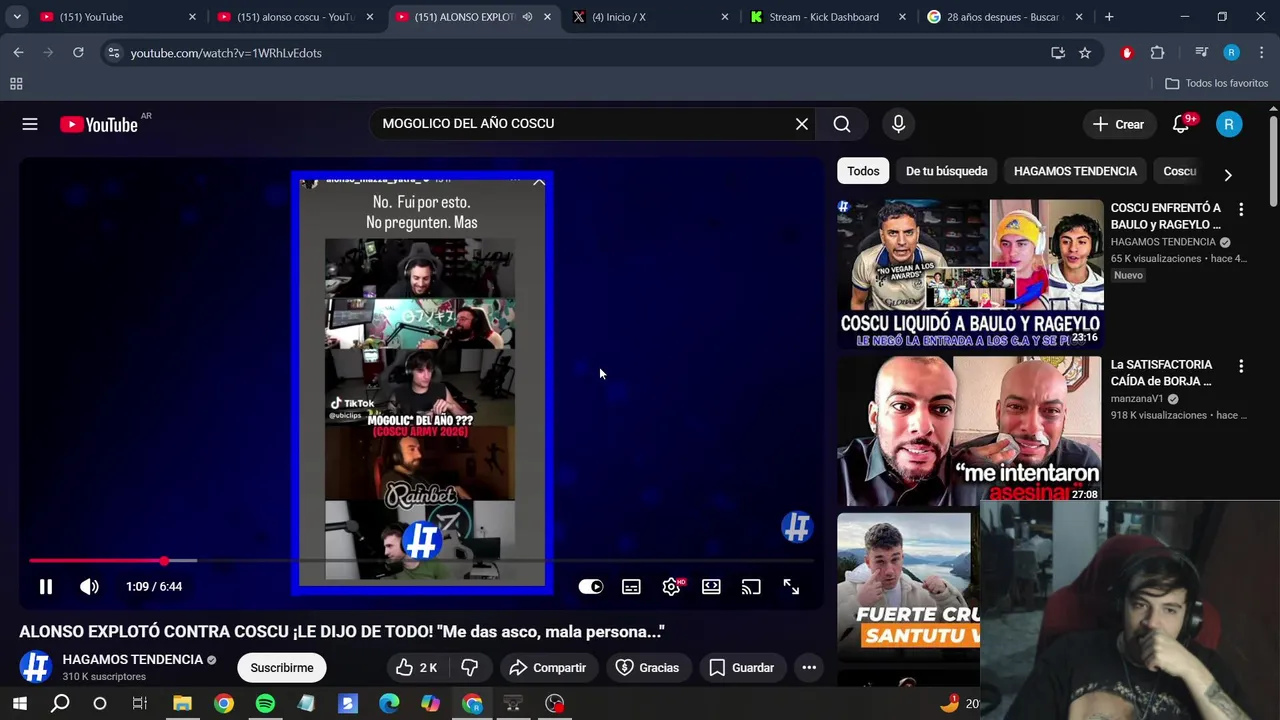The height and width of the screenshot is (720, 1280).
Task: Toggle subtitles in the player
Action: [631, 587]
